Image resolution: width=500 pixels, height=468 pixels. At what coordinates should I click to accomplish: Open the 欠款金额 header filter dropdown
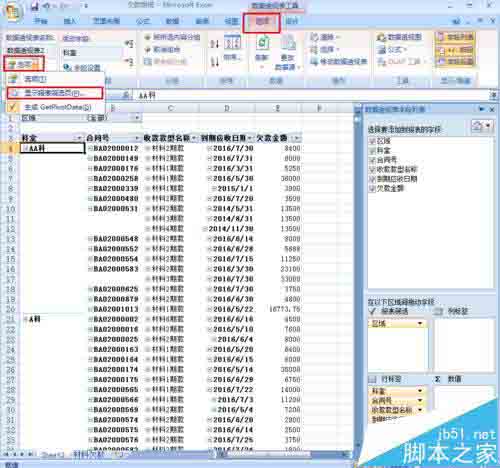(297, 138)
